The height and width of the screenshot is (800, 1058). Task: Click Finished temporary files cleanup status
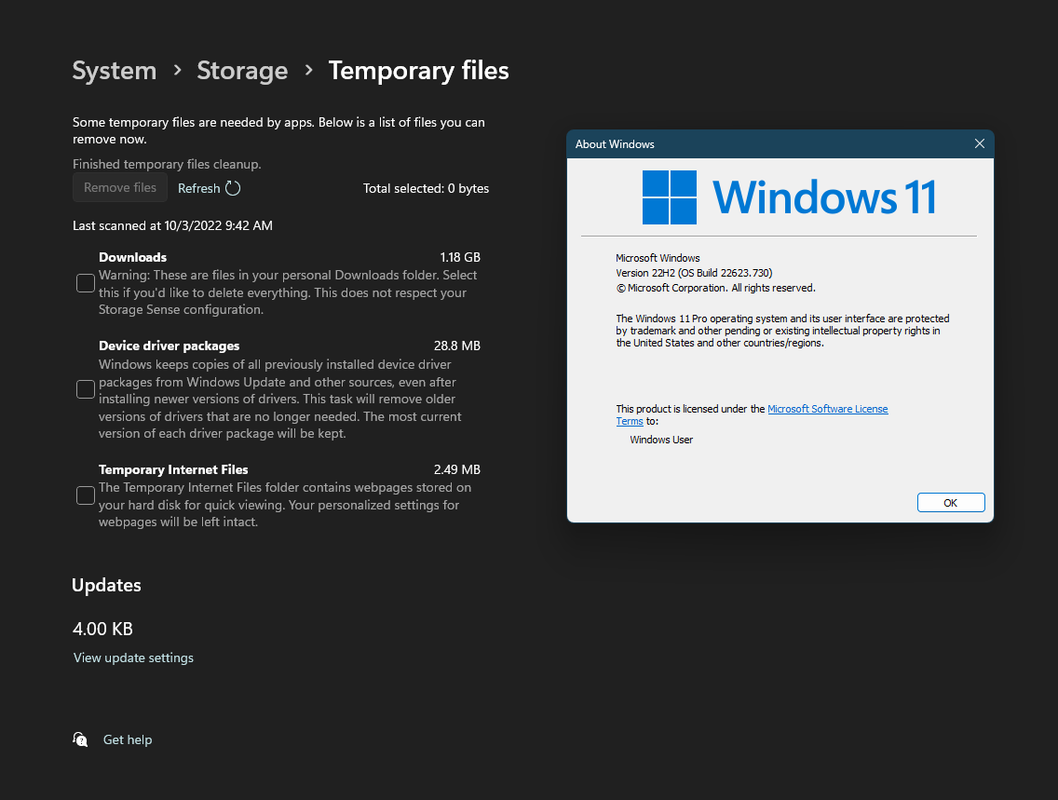click(x=167, y=164)
